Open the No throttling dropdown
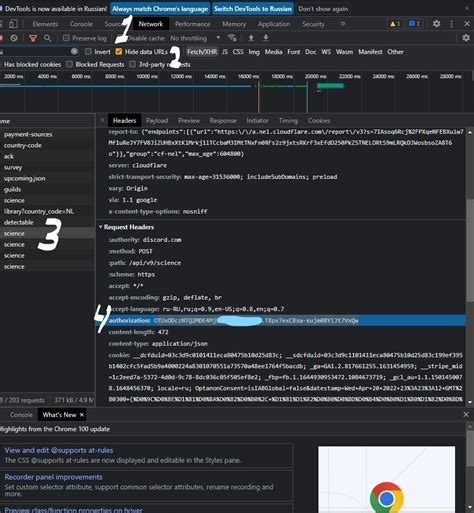 click(195, 38)
